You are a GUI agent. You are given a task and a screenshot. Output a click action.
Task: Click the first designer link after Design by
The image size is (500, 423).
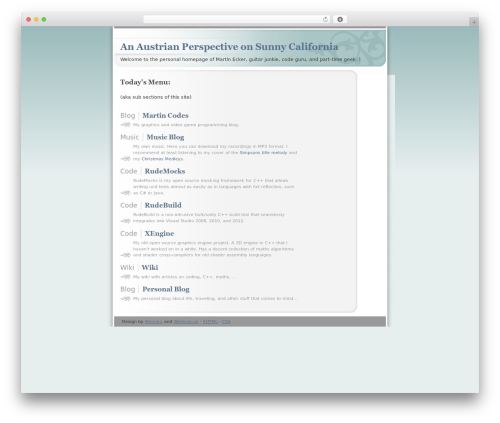point(154,322)
